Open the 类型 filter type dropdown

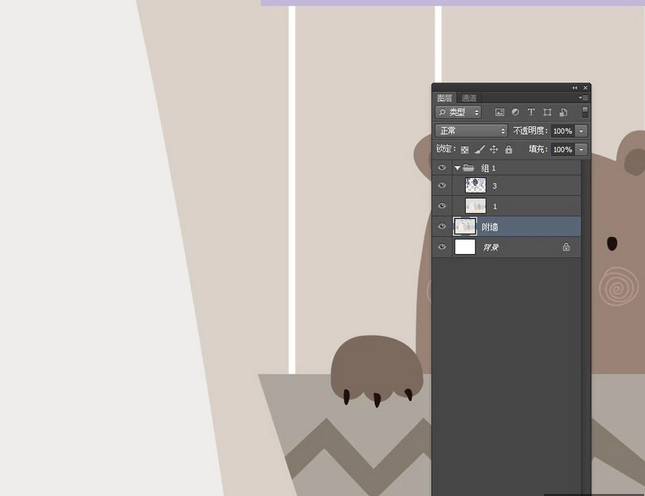[x=459, y=112]
